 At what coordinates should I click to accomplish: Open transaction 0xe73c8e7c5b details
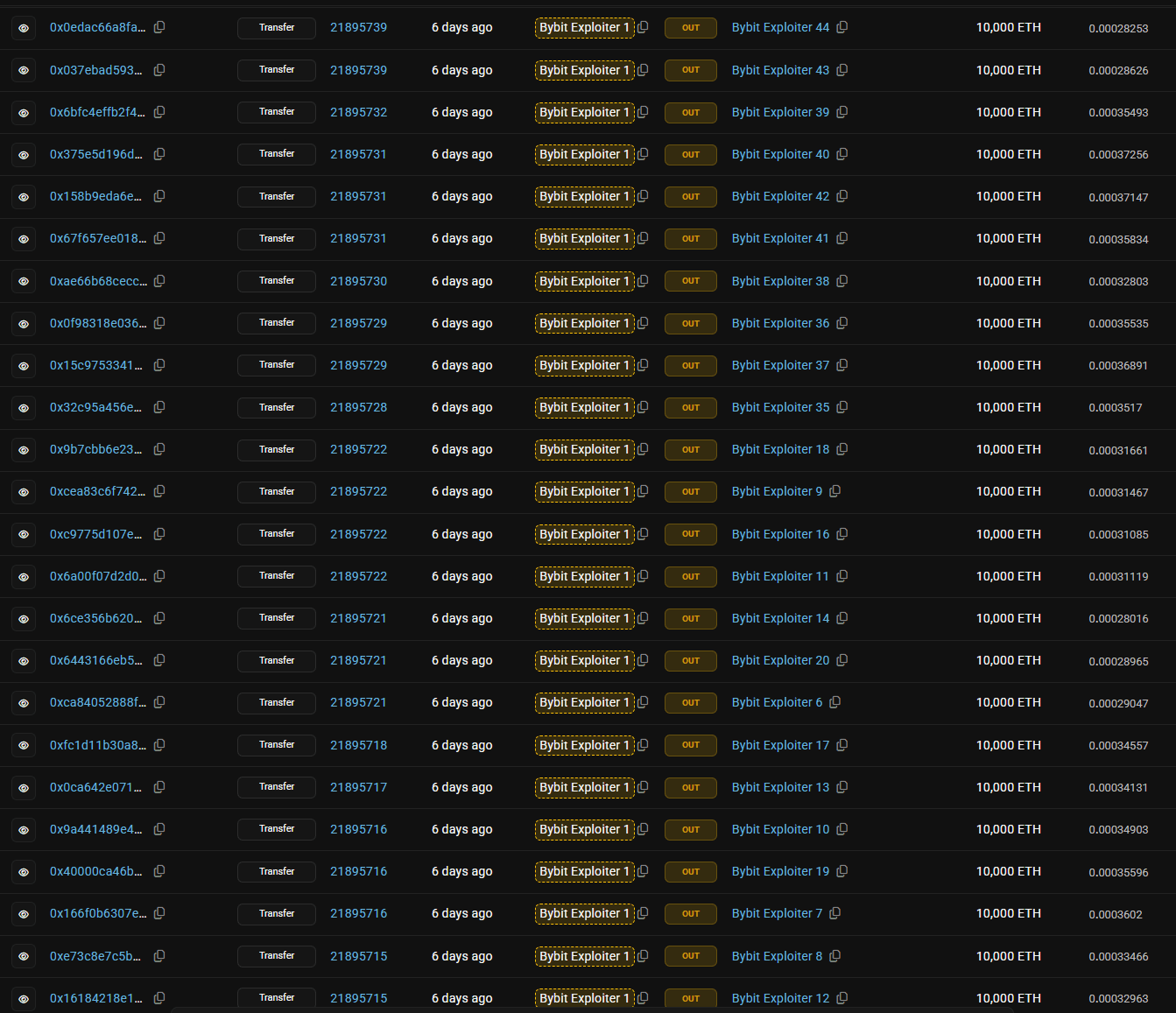click(95, 956)
